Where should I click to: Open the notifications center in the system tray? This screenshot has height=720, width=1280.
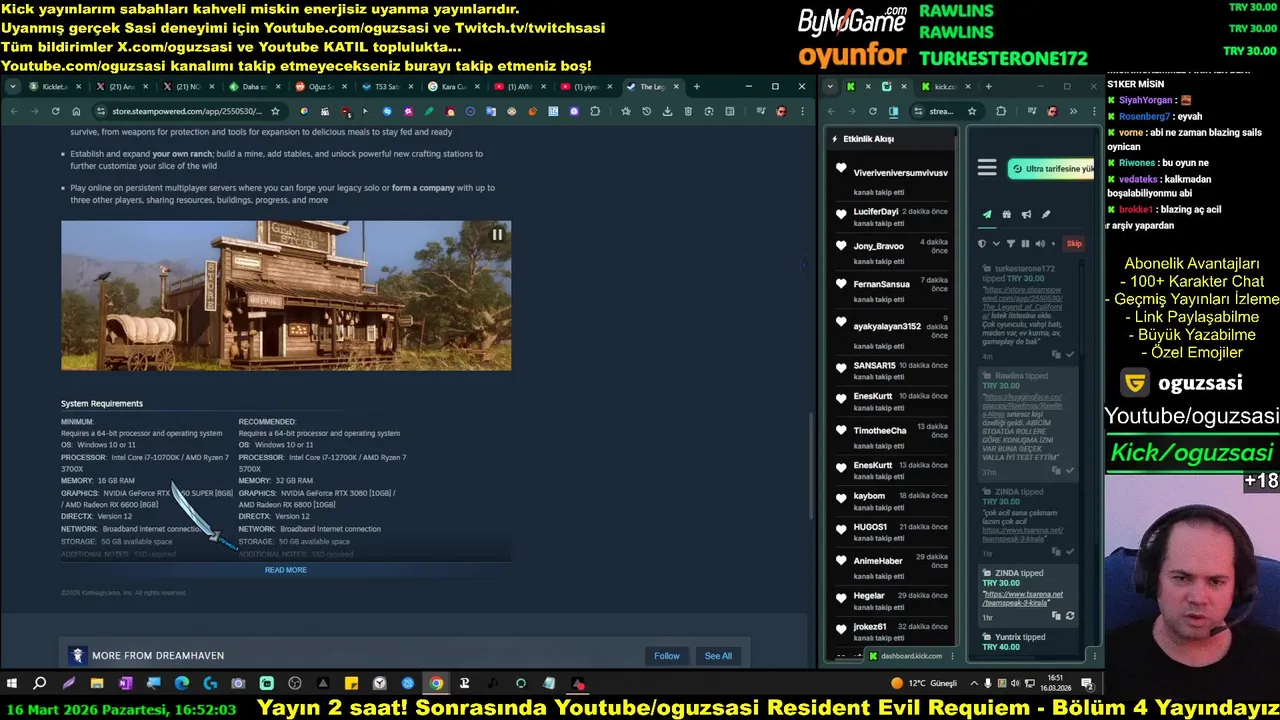click(x=1087, y=684)
